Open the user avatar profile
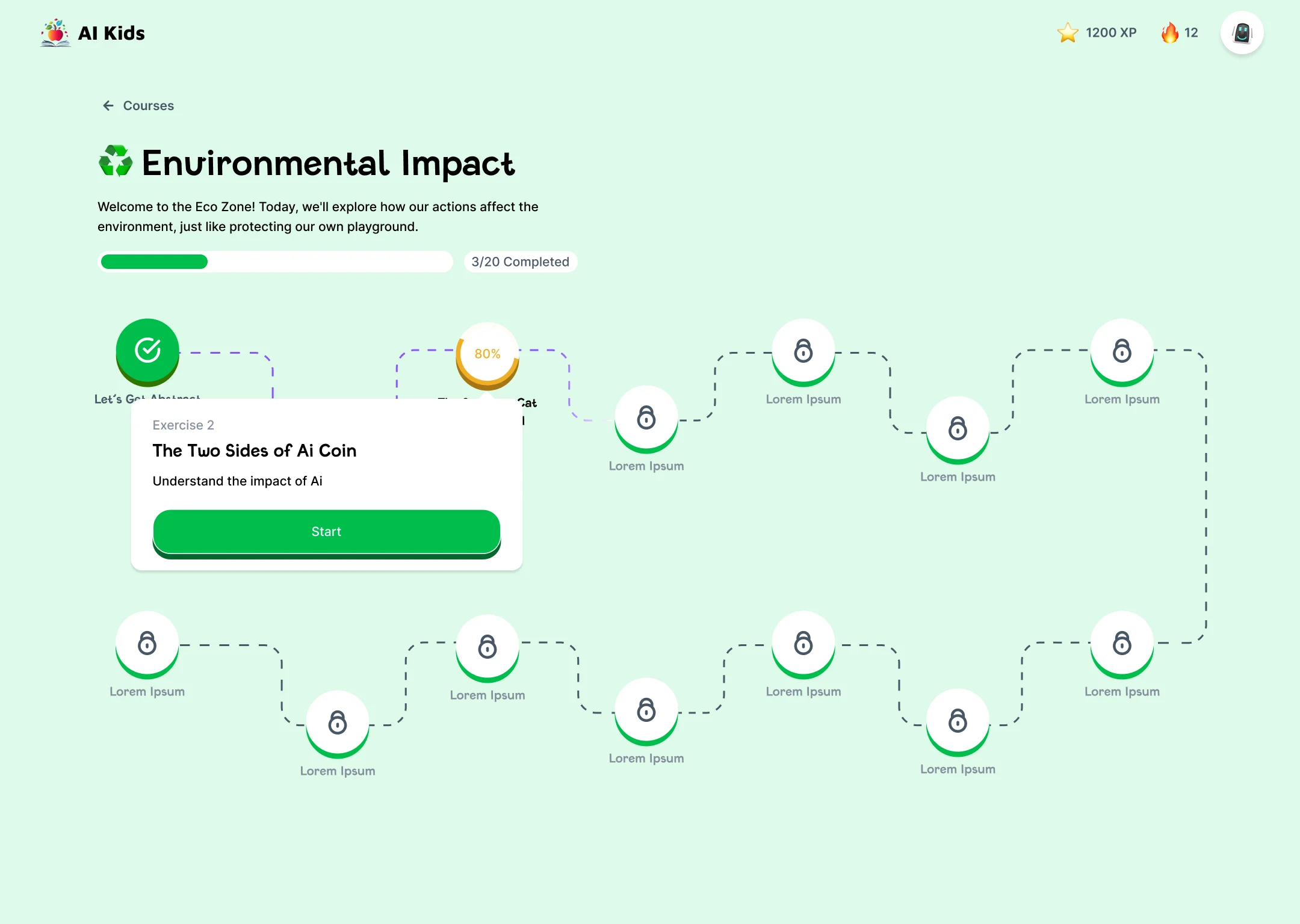1300x924 pixels. tap(1242, 33)
